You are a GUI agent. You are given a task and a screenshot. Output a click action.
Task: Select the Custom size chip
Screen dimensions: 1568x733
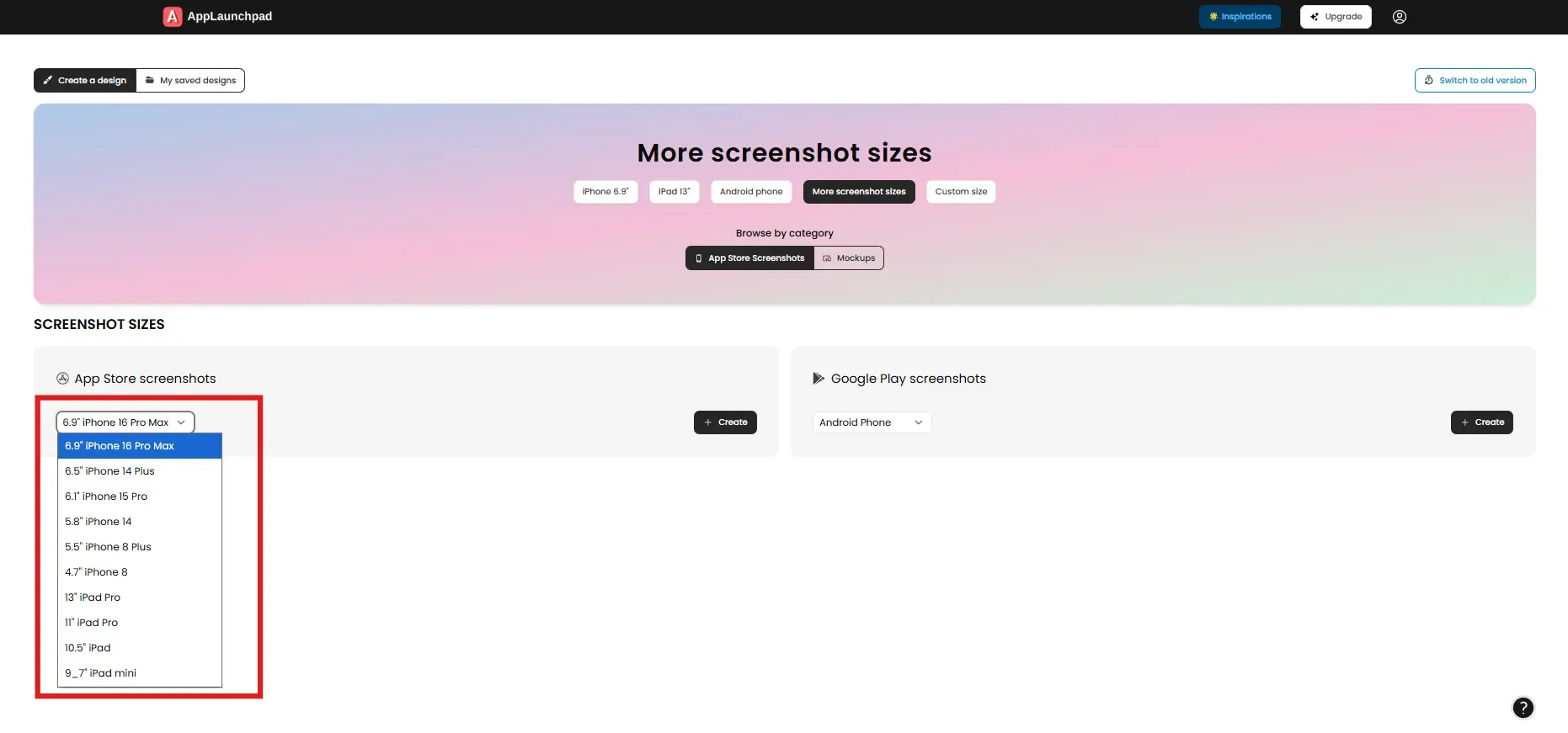coord(961,192)
